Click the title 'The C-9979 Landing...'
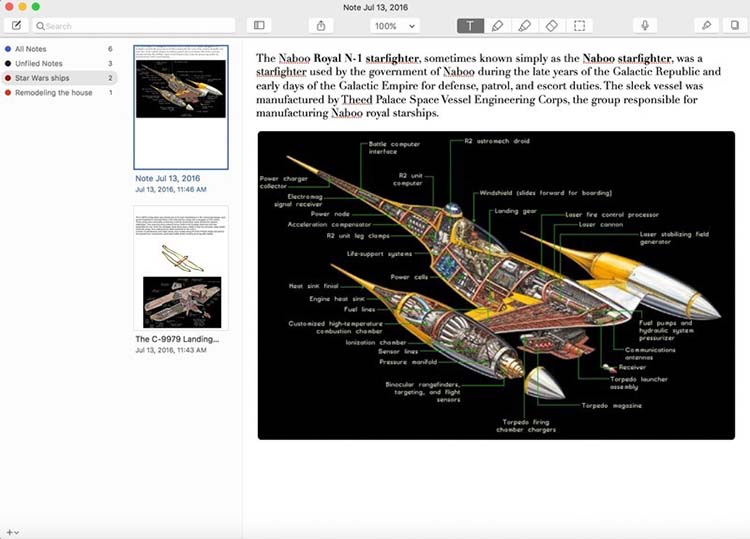Viewport: 750px width, 539px height. pos(177,339)
